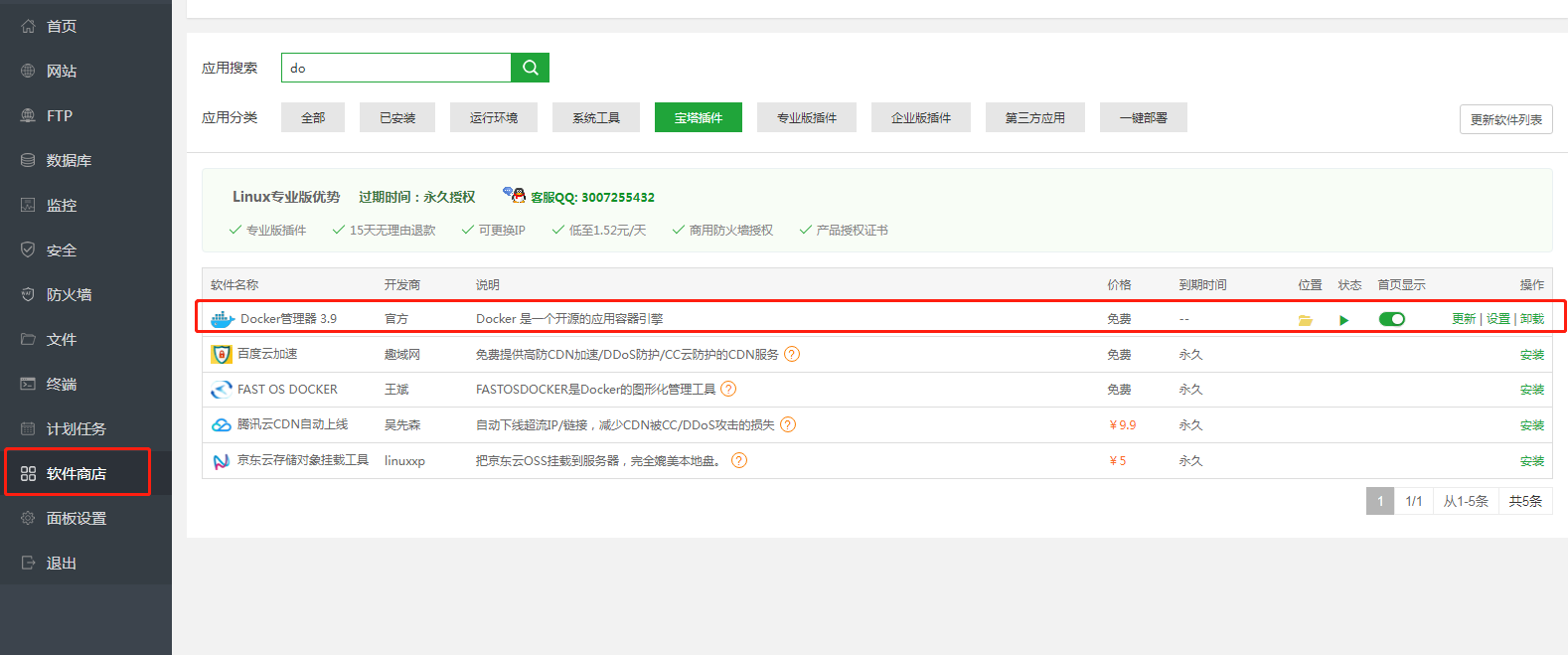Click the Docker管理器 3.9 name
Image resolution: width=1568 pixels, height=655 pixels.
click(288, 319)
